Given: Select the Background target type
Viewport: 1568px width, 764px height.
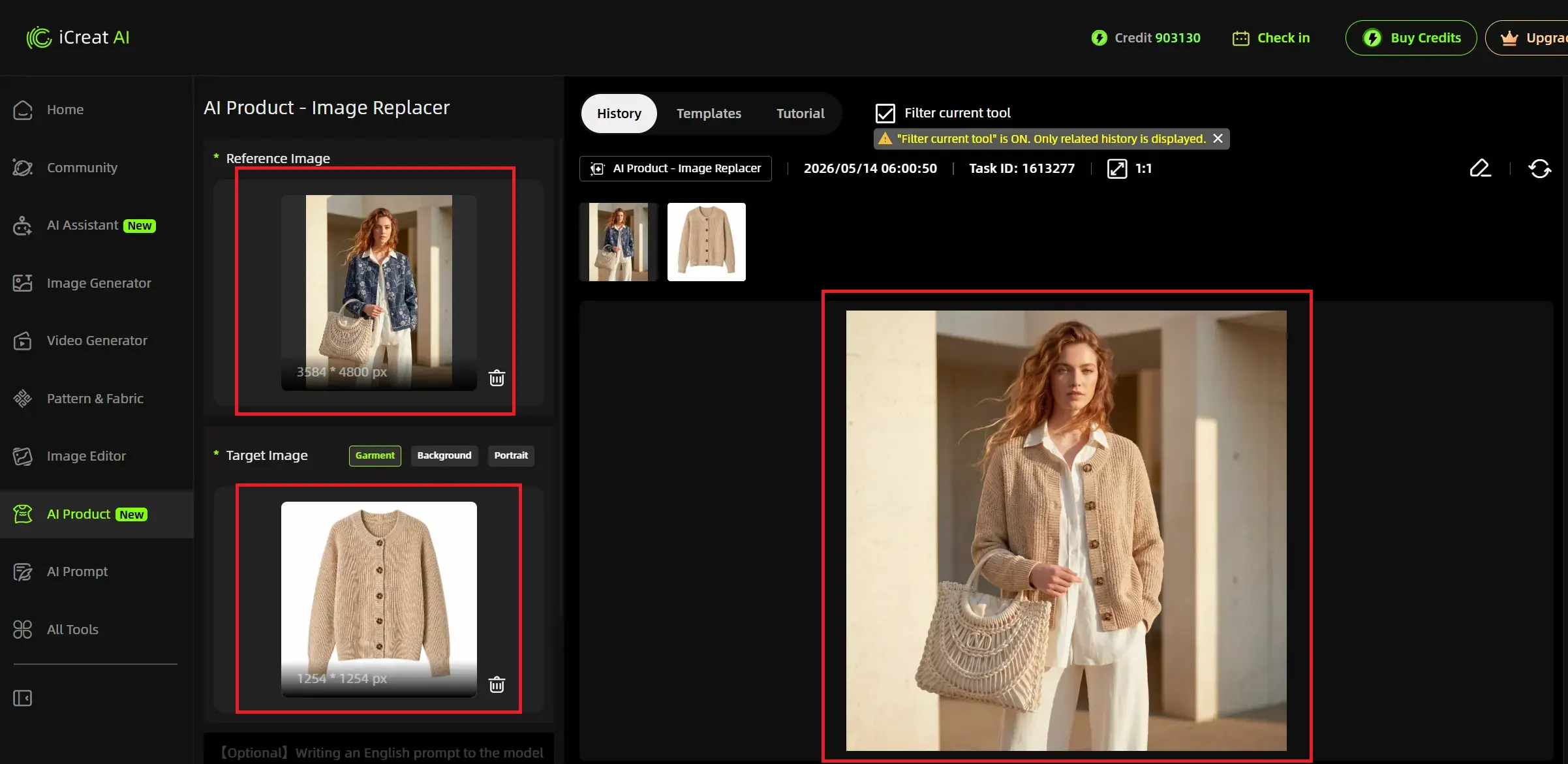Looking at the screenshot, I should pyautogui.click(x=444, y=455).
